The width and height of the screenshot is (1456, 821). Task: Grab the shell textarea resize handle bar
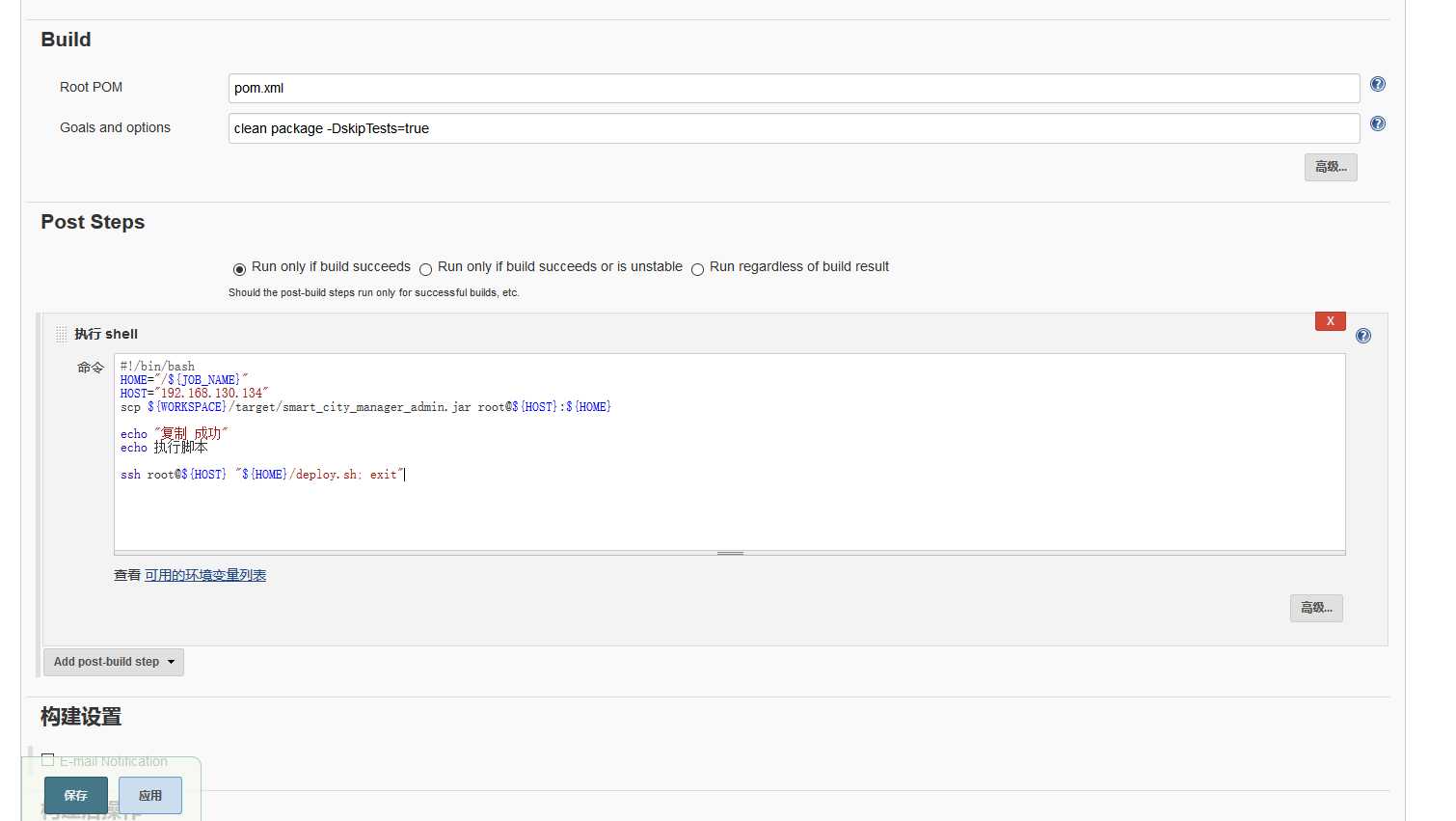[729, 553]
